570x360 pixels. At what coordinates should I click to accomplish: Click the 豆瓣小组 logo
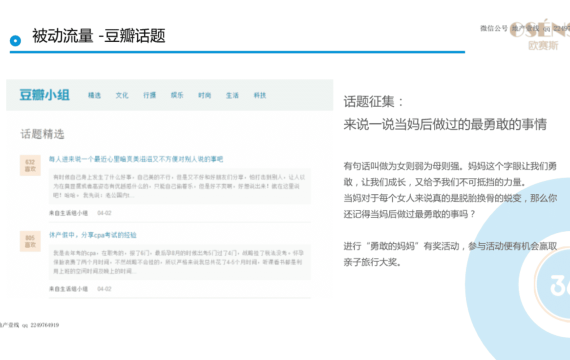pos(44,95)
